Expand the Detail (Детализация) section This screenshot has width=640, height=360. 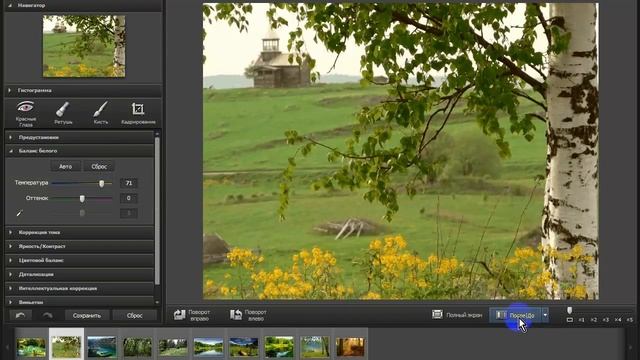pyautogui.click(x=80, y=274)
